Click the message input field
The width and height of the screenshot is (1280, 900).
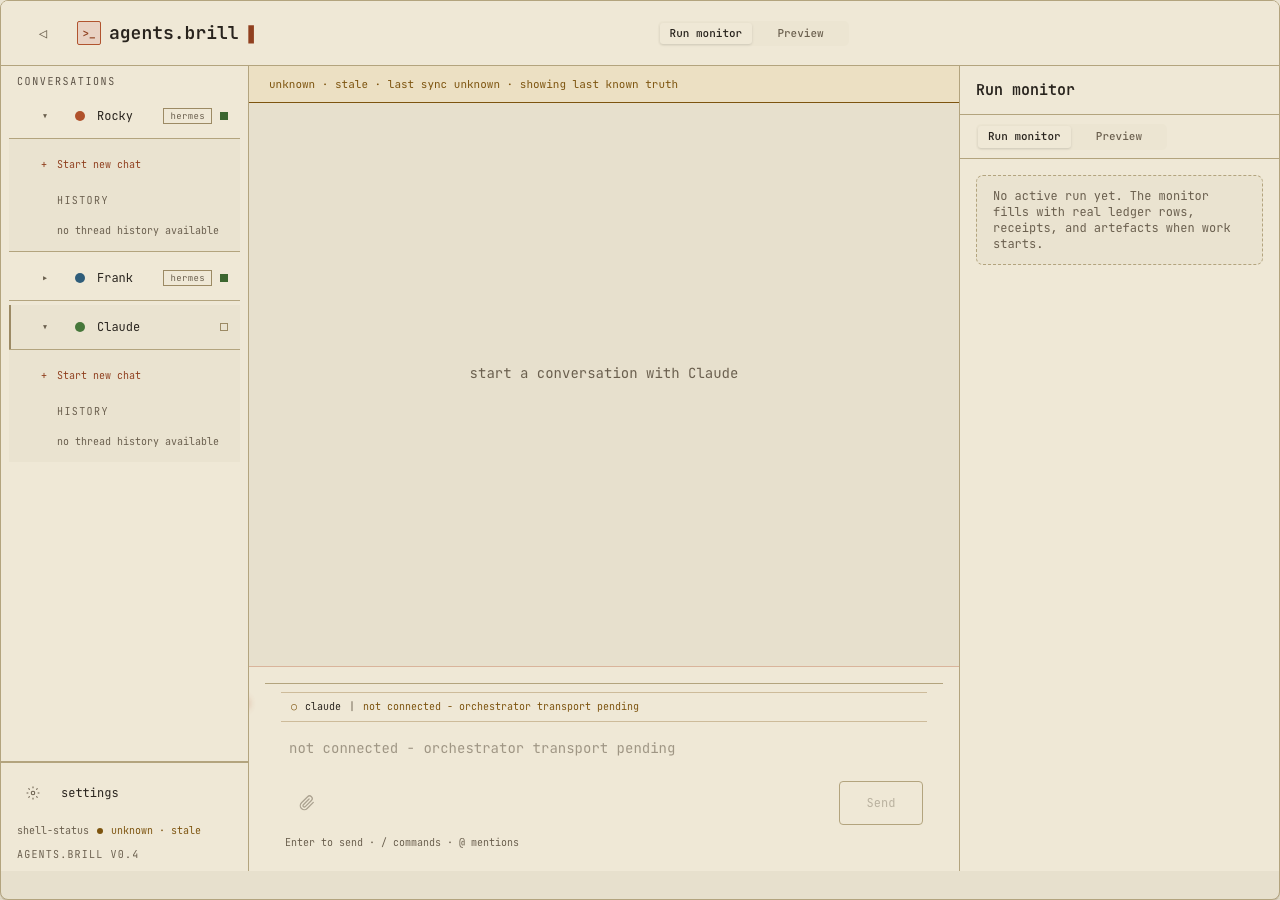click(604, 748)
